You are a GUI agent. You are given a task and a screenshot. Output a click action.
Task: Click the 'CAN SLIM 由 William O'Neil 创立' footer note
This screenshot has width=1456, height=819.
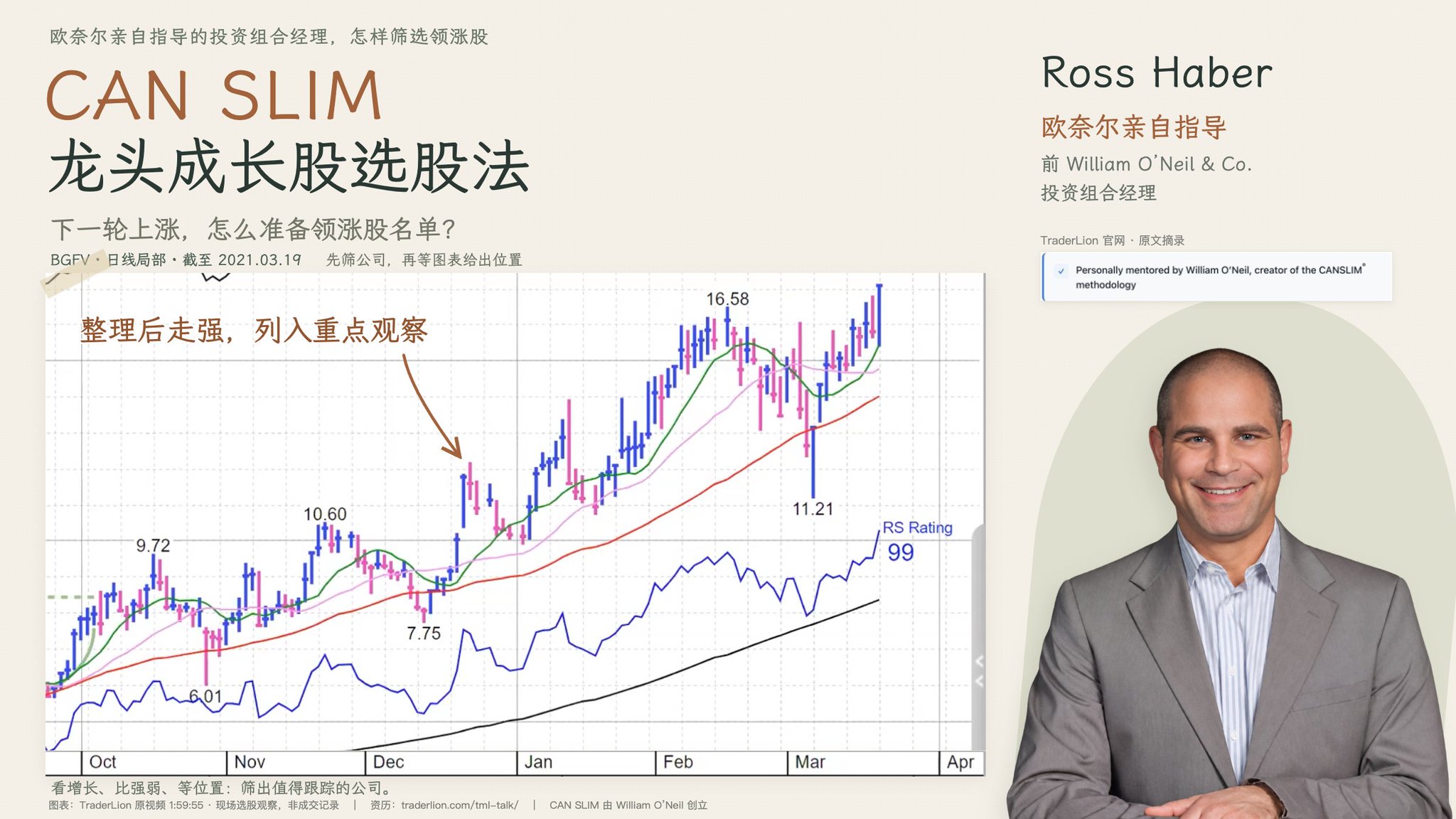[x=628, y=805]
